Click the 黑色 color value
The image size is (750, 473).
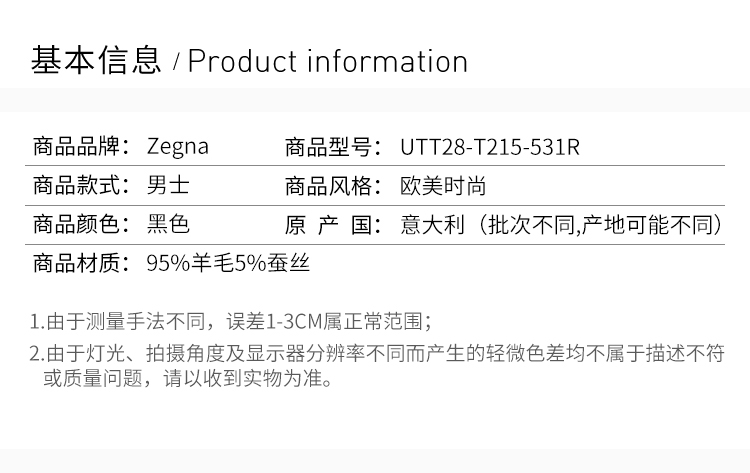click(168, 225)
